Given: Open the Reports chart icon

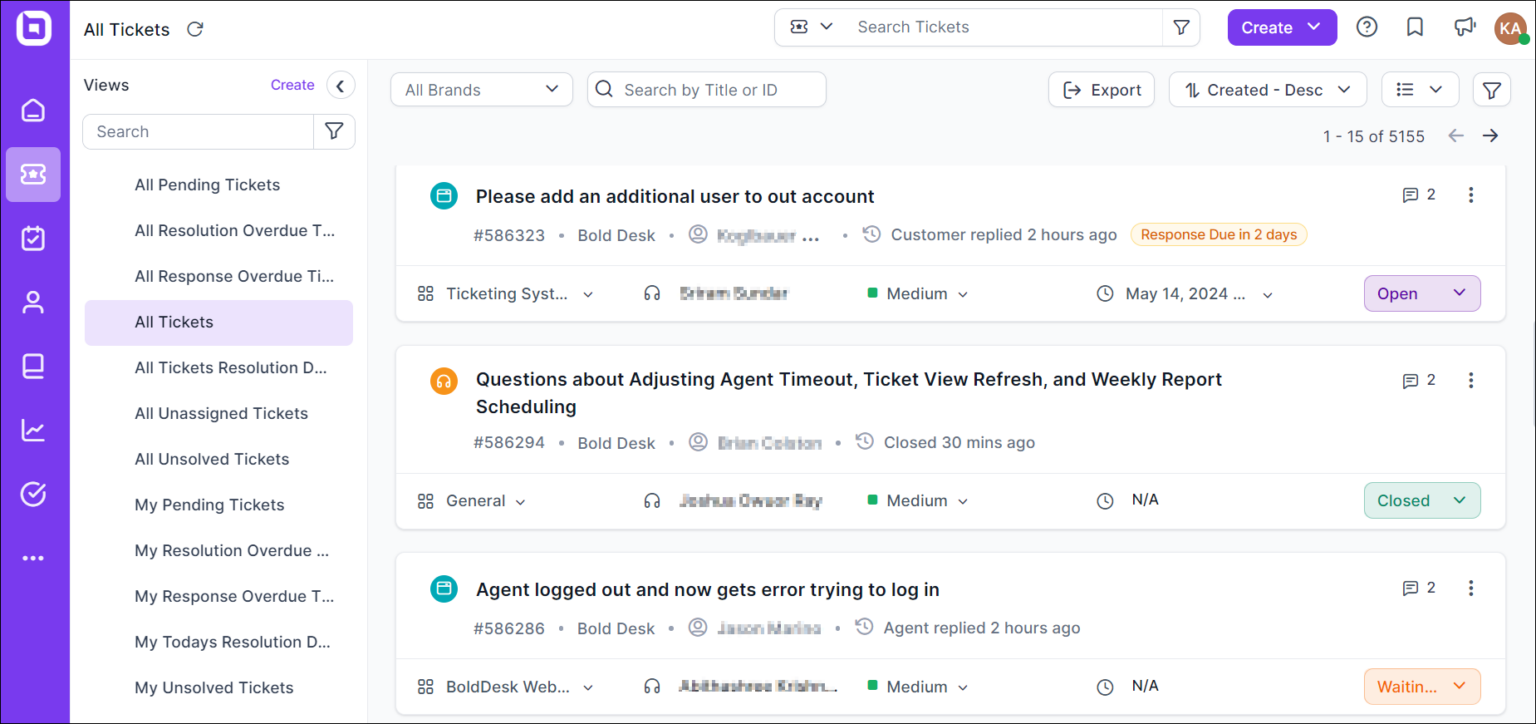Looking at the screenshot, I should (34, 430).
